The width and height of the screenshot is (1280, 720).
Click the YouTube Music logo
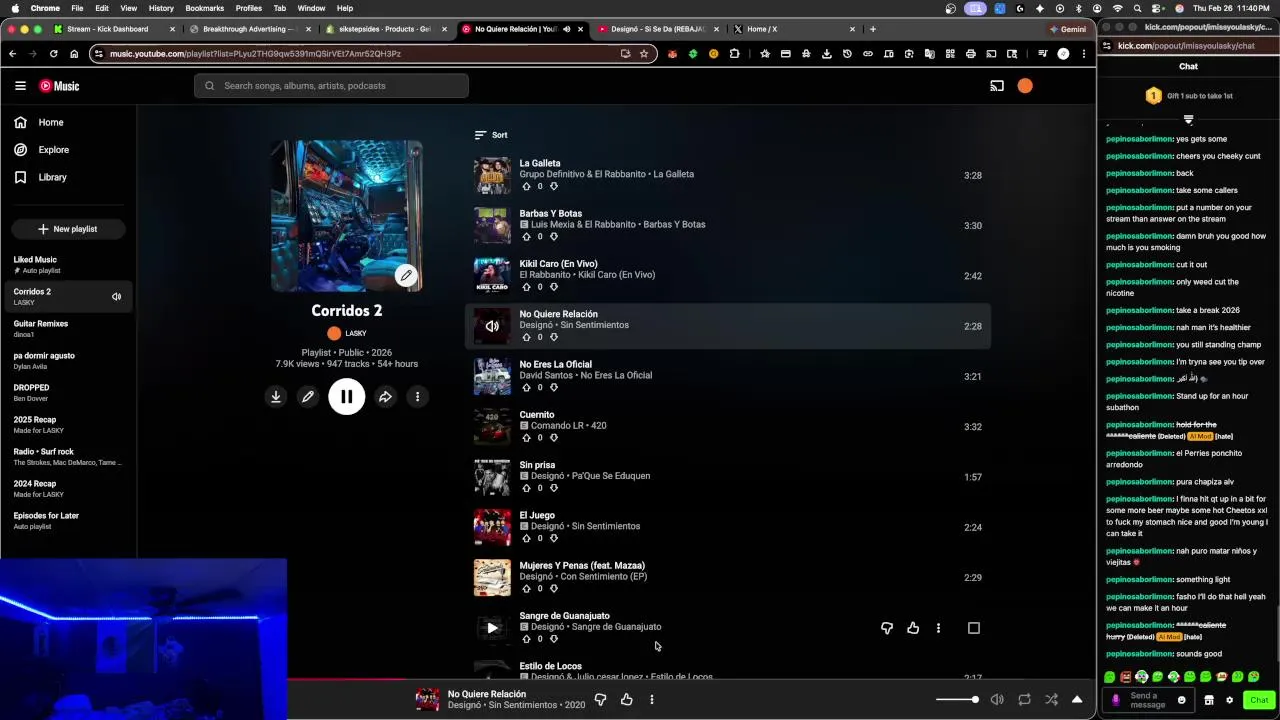pyautogui.click(x=59, y=86)
